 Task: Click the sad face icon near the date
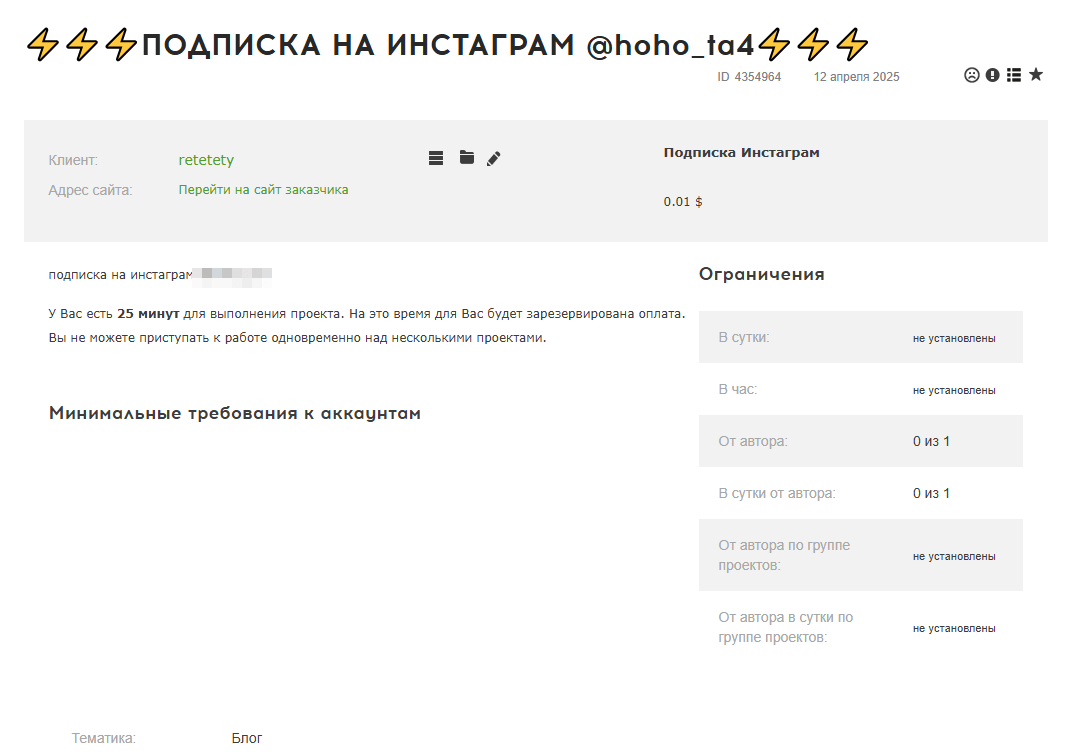click(971, 75)
